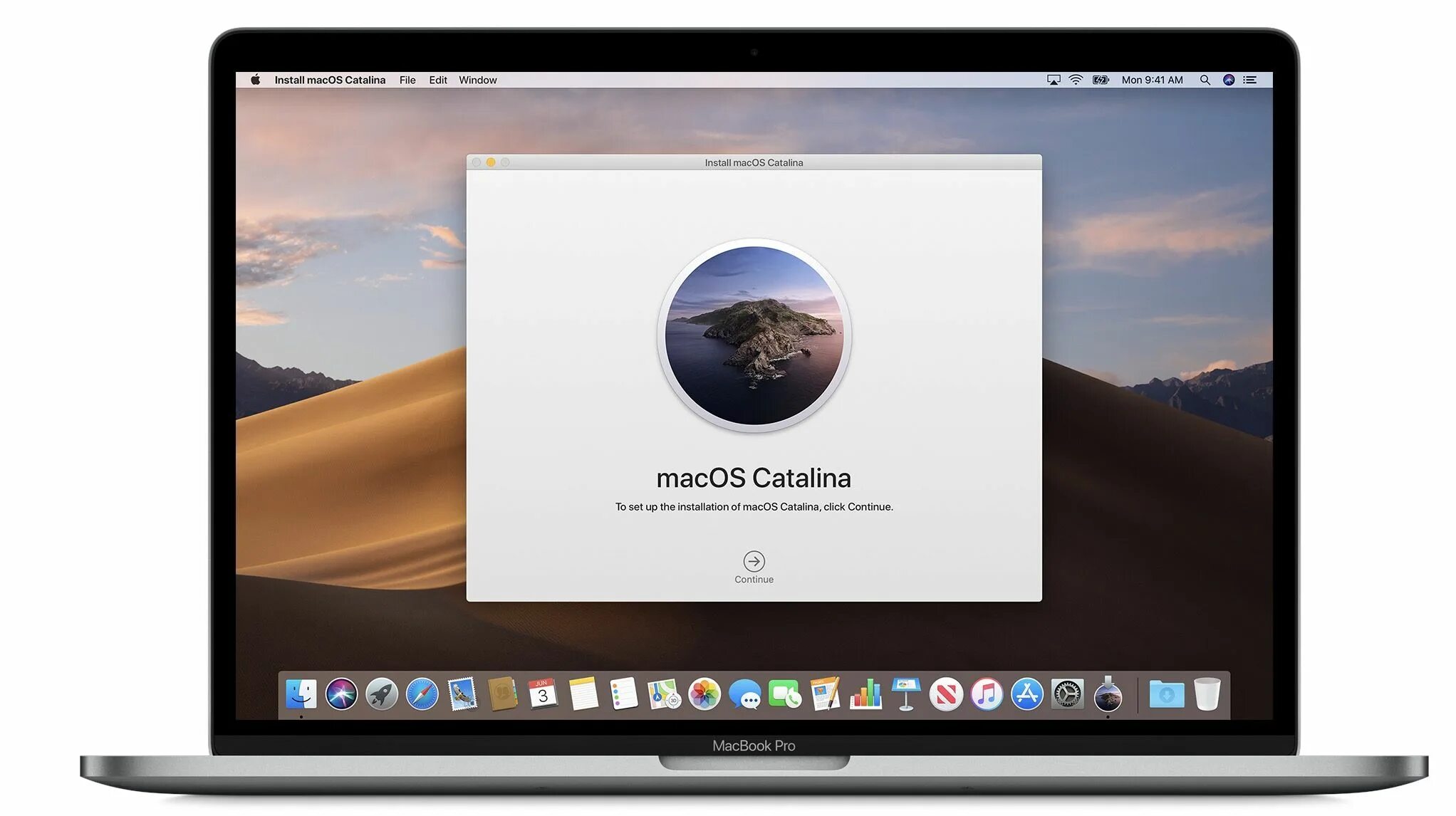This screenshot has width=1456, height=816.
Task: Open the battery status menu
Action: click(1101, 80)
